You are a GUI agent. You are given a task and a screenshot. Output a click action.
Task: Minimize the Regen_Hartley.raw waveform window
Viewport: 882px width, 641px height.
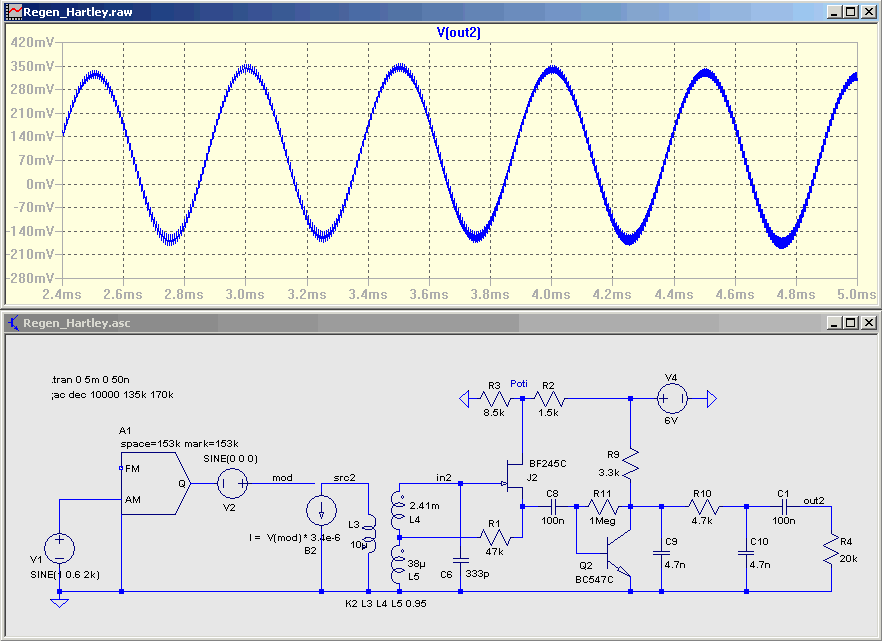[834, 12]
